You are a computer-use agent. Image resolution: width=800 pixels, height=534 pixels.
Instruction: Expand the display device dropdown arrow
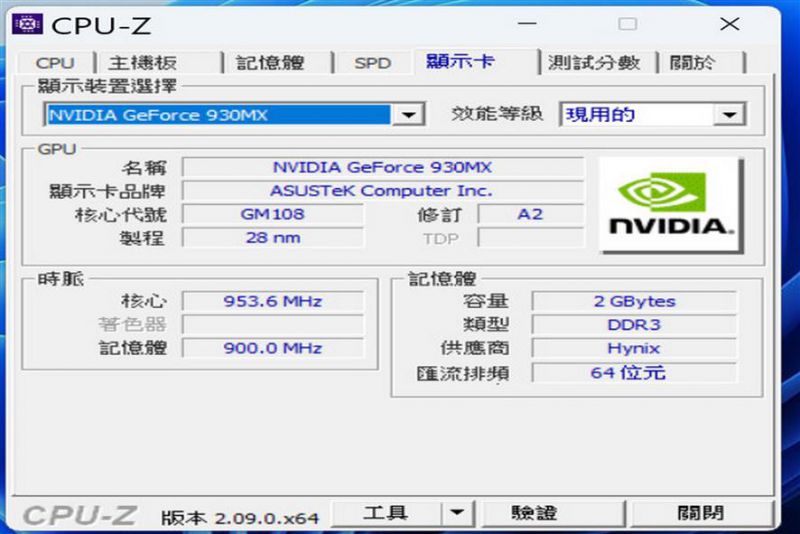408,115
